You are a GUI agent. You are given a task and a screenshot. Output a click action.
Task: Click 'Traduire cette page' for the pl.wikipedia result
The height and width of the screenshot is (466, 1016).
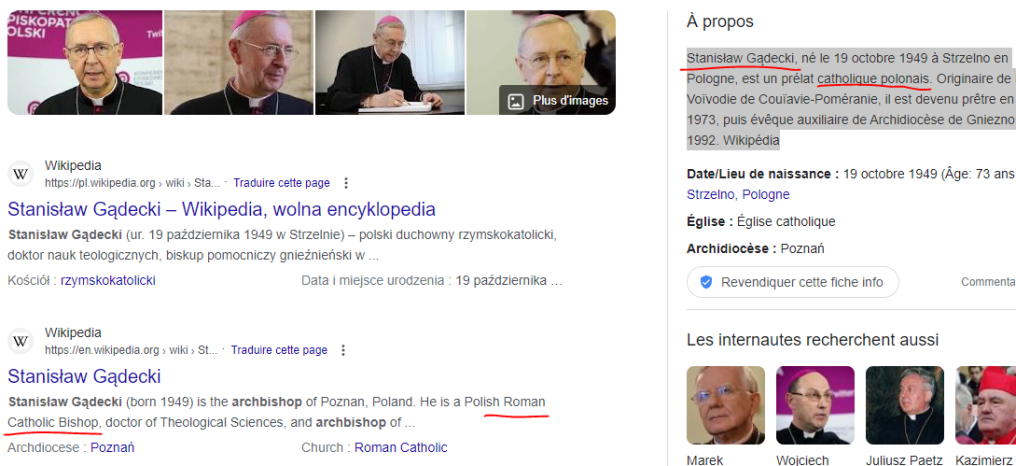pyautogui.click(x=281, y=183)
